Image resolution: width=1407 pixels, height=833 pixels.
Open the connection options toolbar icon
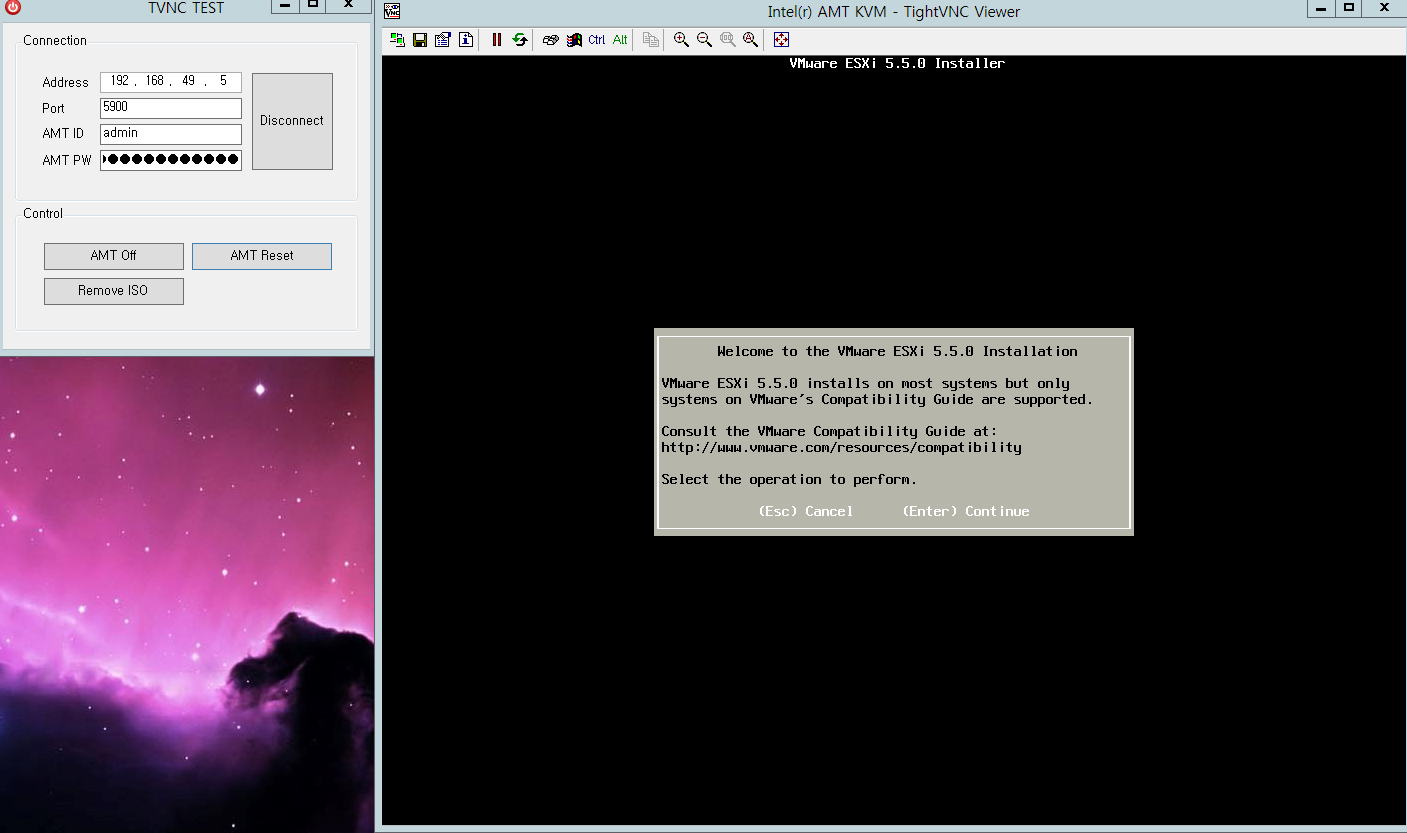pos(443,40)
